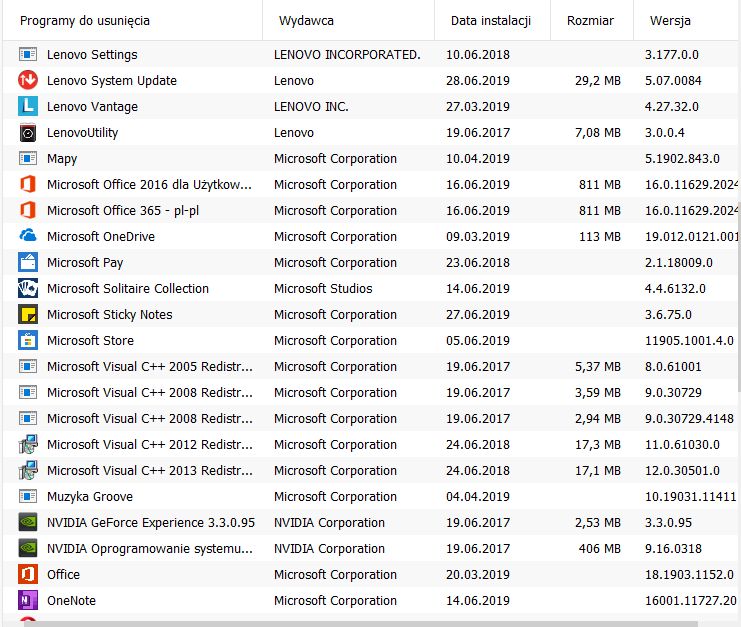Click install date 28.06.2019
741x627 pixels.
(x=478, y=80)
